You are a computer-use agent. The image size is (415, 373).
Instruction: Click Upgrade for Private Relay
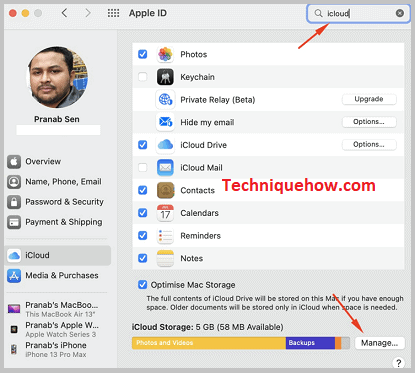point(369,99)
